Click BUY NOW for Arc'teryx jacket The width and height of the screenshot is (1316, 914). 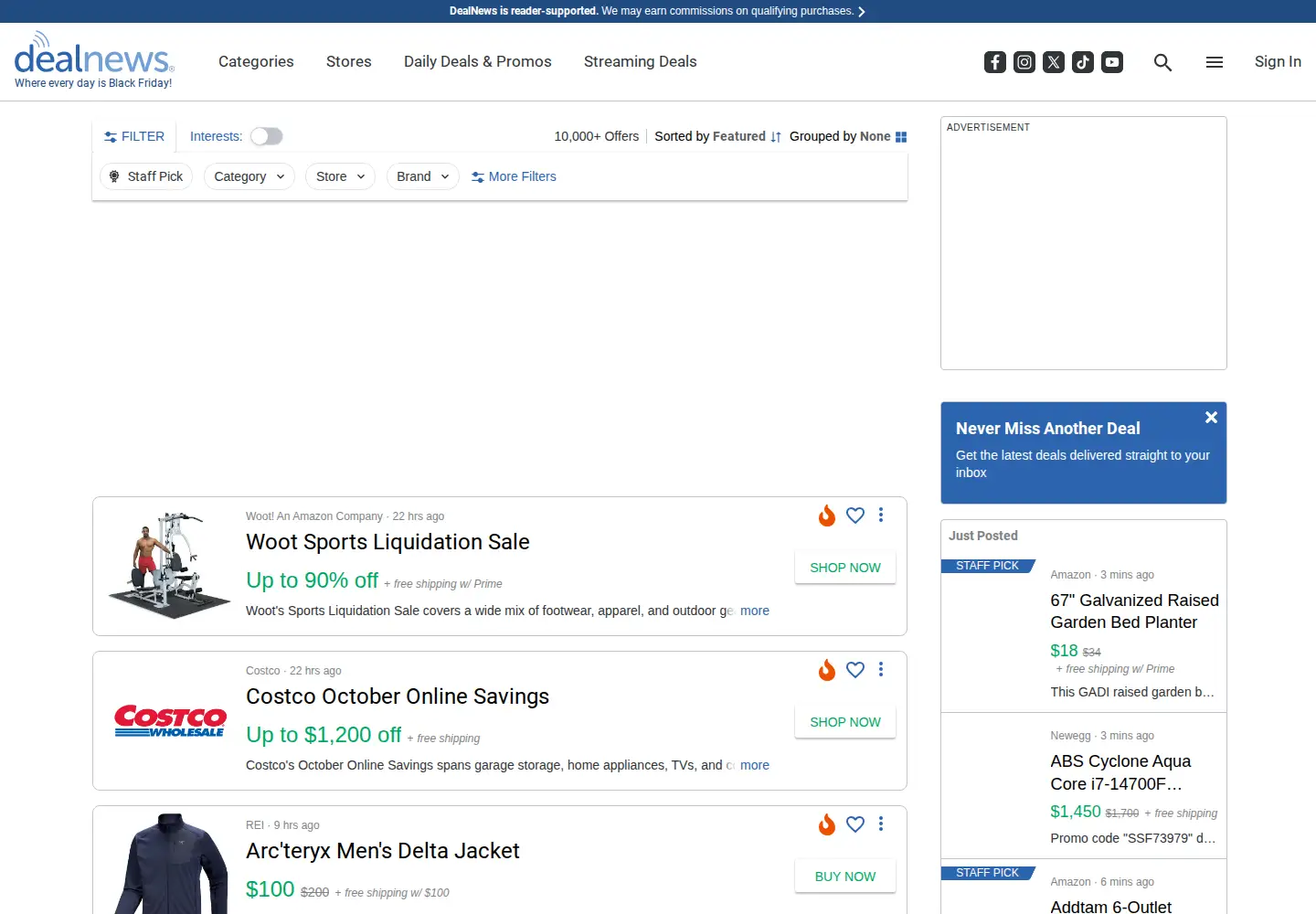coord(845,877)
